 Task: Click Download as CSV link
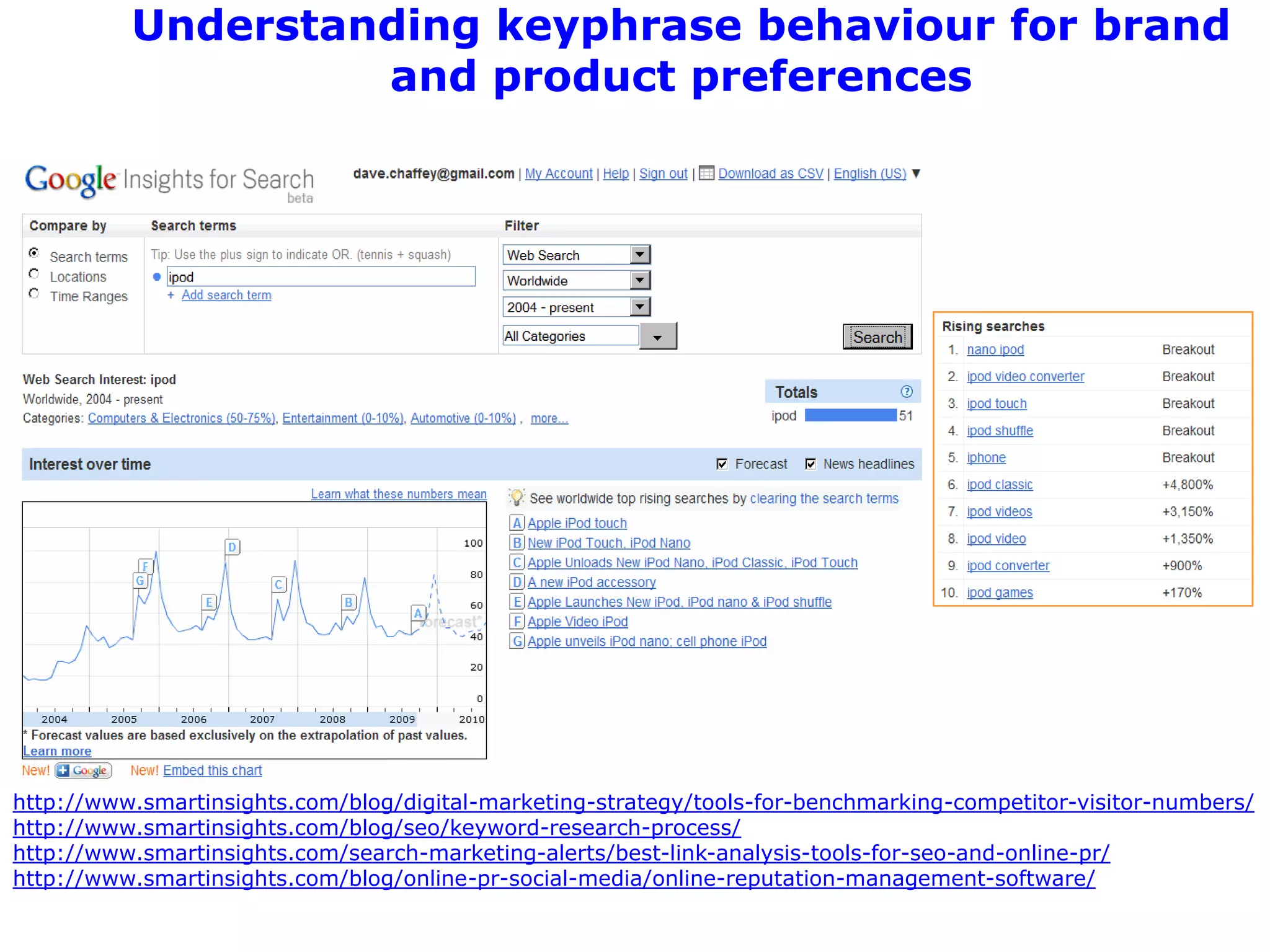(x=771, y=174)
